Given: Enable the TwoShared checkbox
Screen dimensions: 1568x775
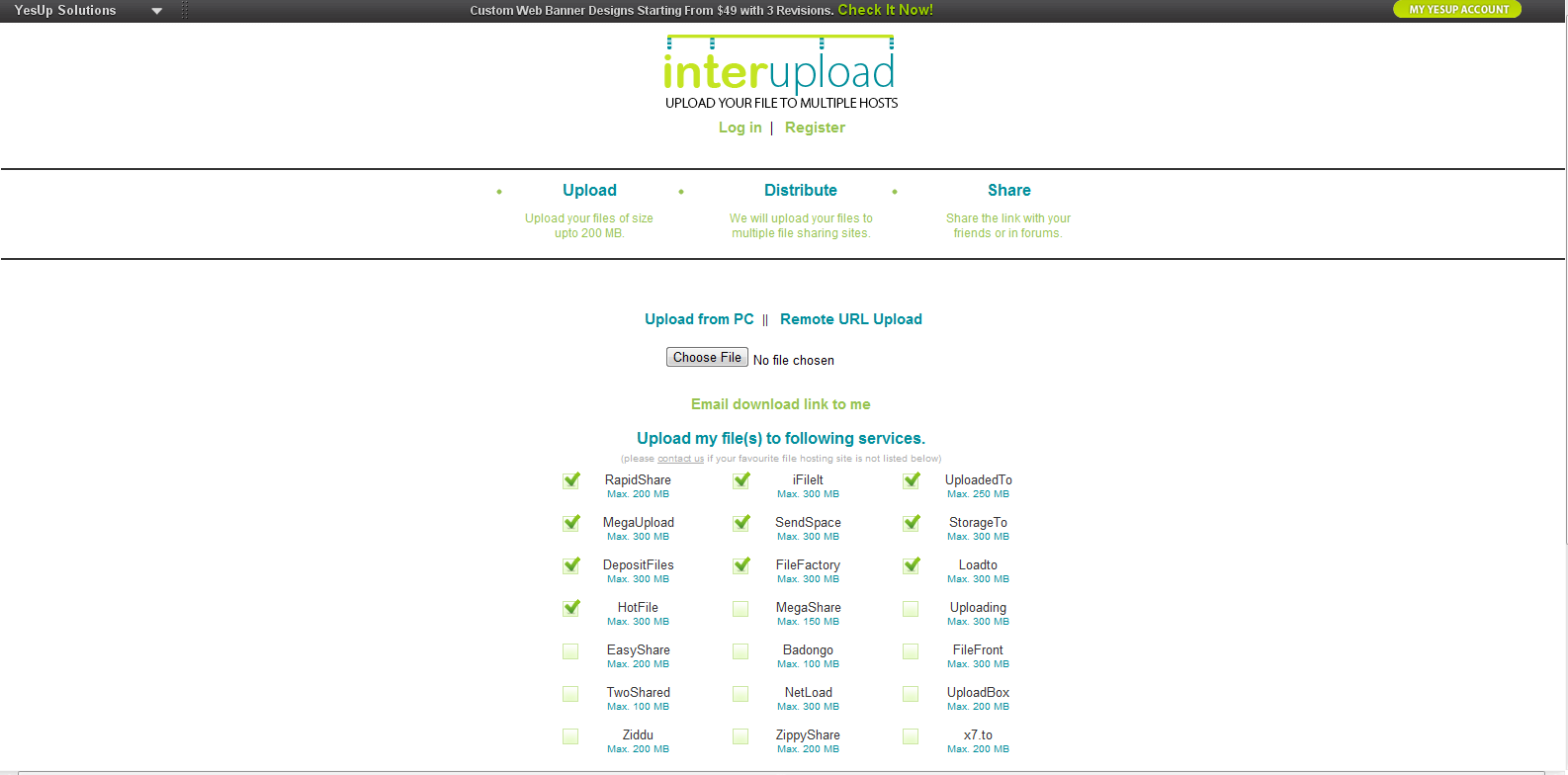Looking at the screenshot, I should point(570,694).
